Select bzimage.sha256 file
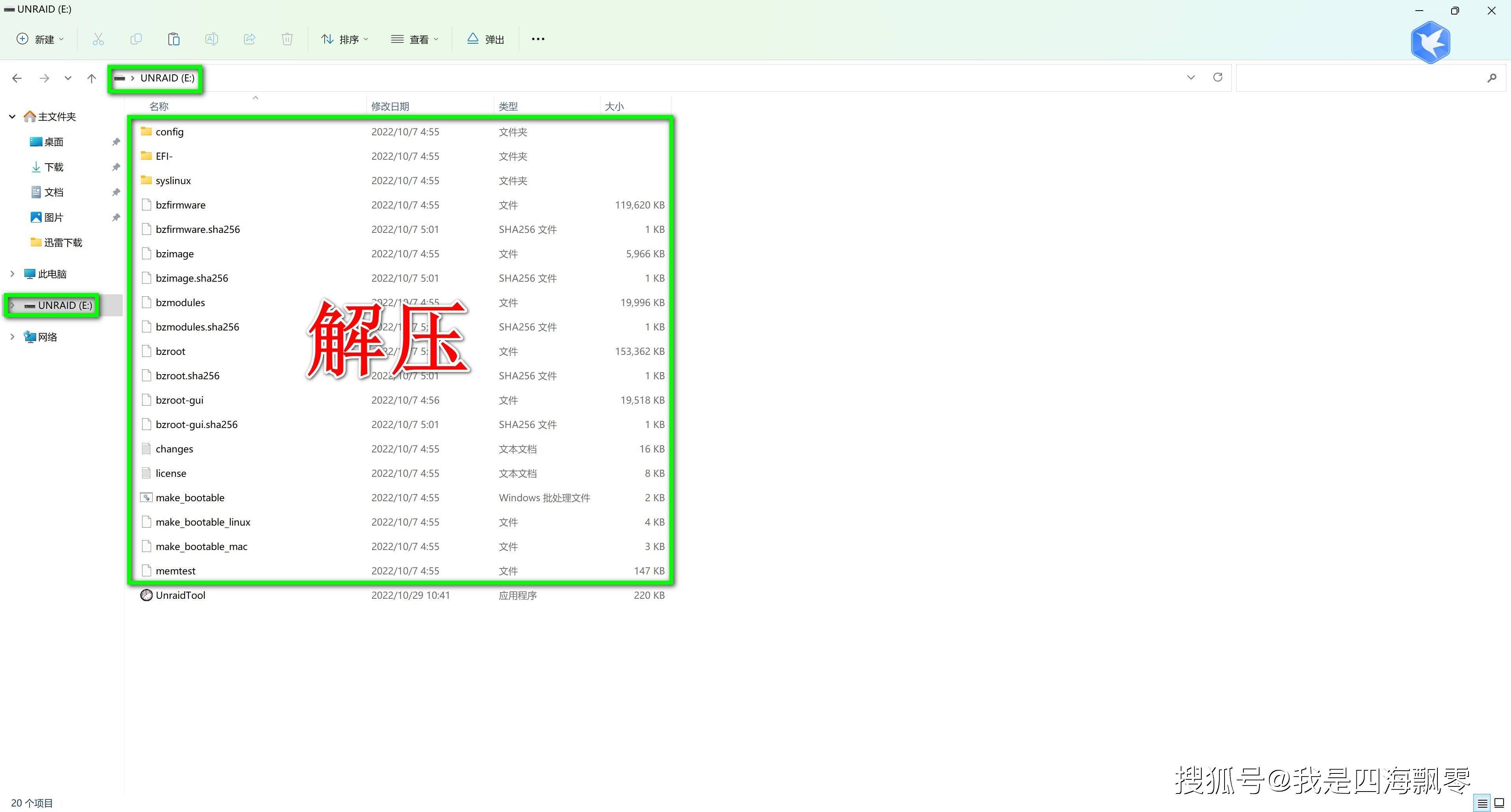 click(192, 278)
